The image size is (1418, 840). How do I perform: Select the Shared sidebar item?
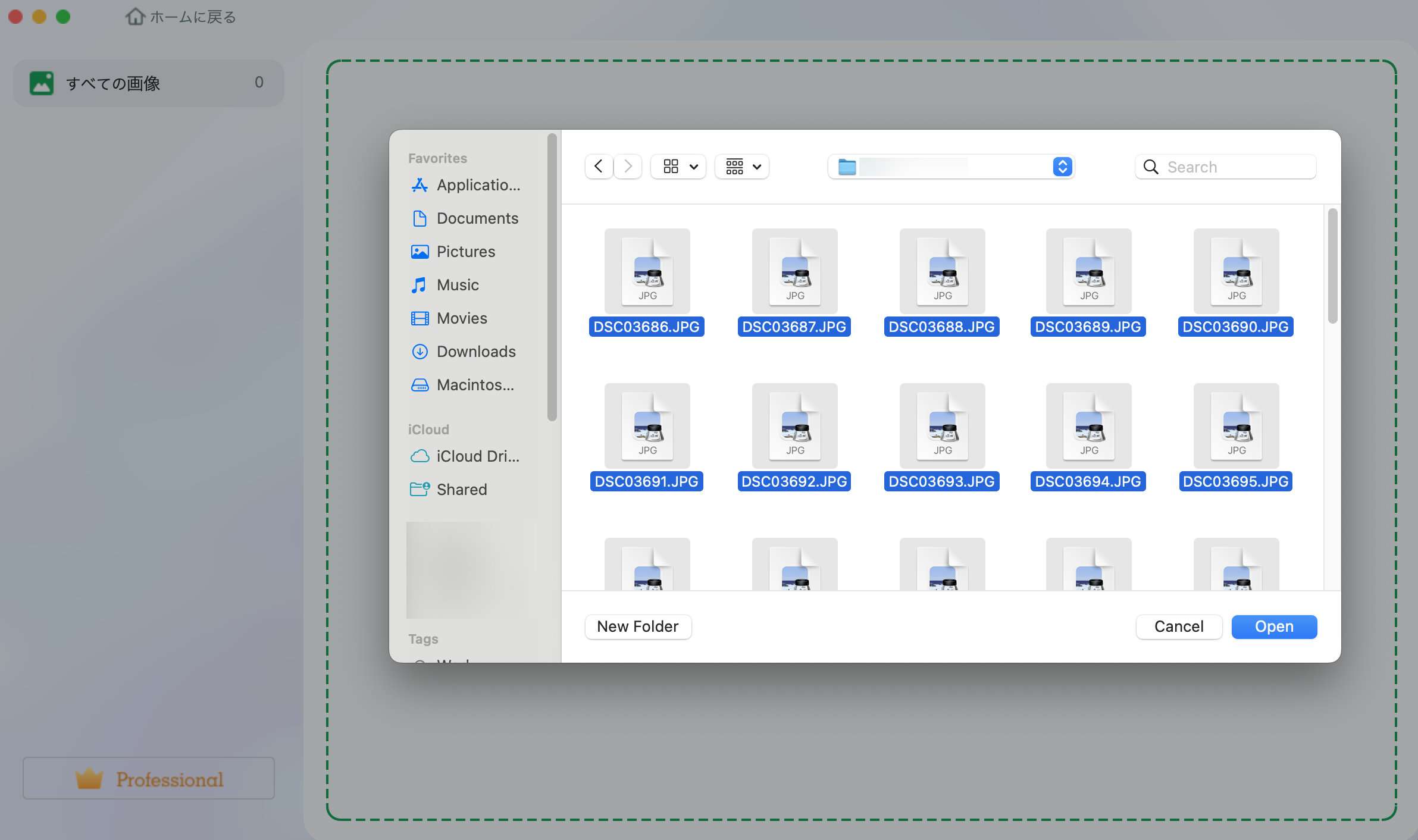point(461,490)
